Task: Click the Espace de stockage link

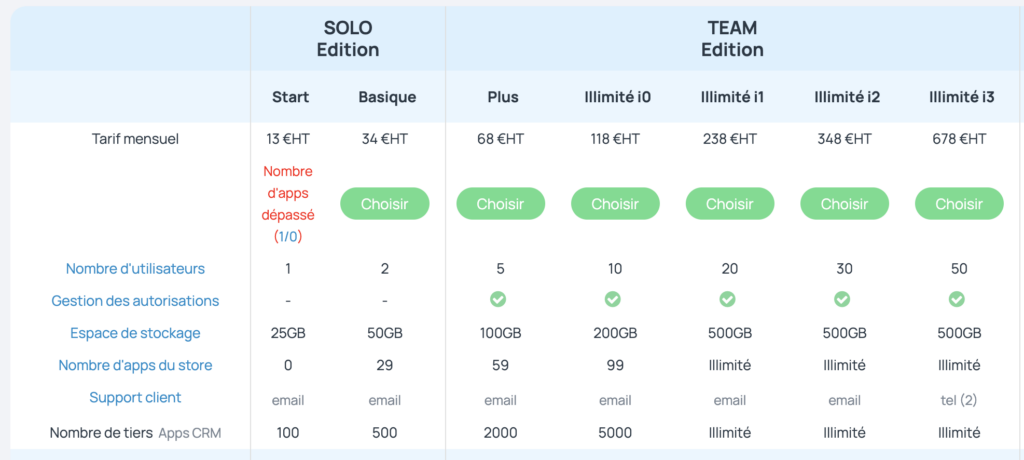Action: [135, 333]
